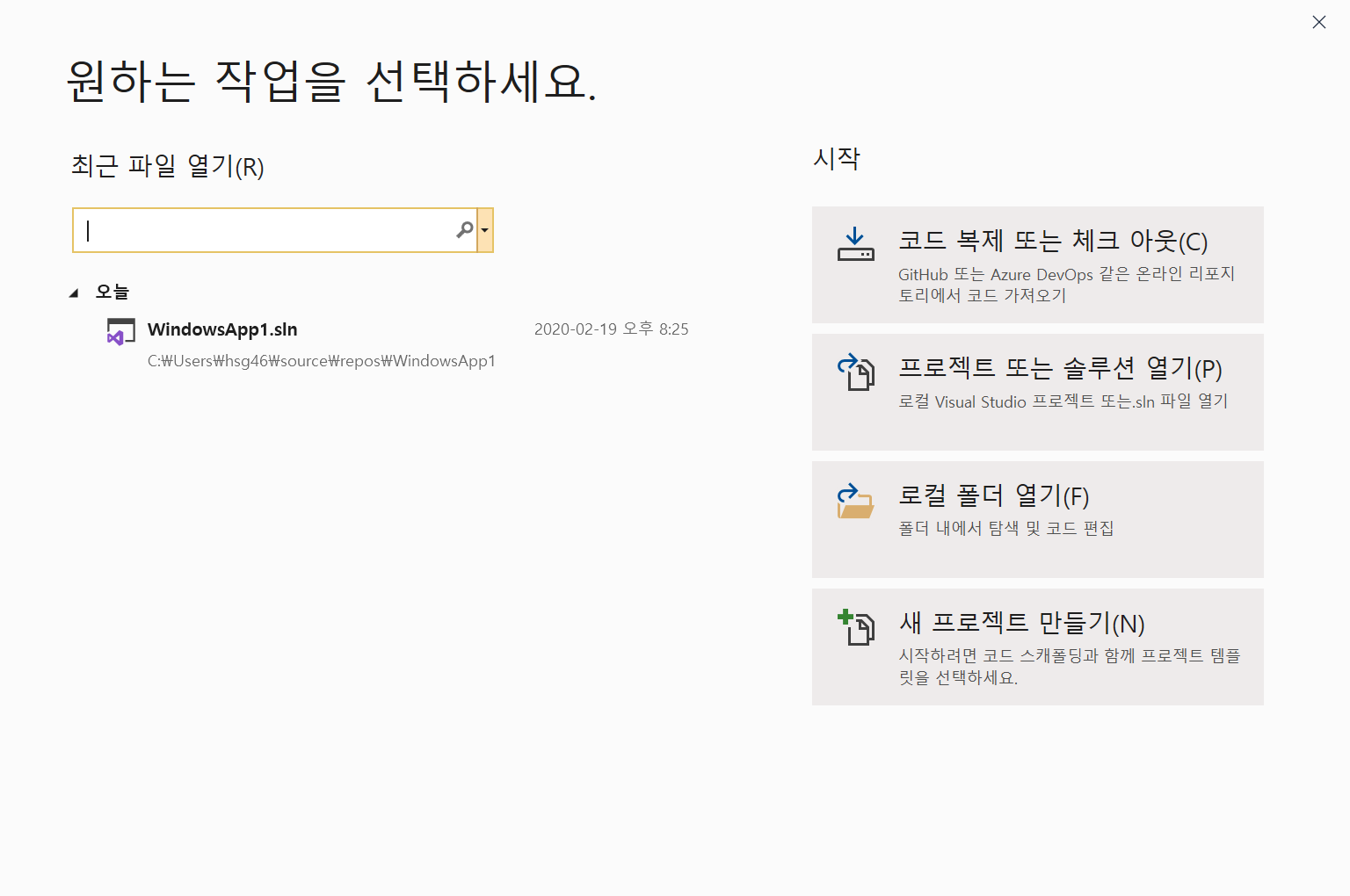Click the clone code download icon
Image resolution: width=1350 pixels, height=896 pixels.
(855, 245)
